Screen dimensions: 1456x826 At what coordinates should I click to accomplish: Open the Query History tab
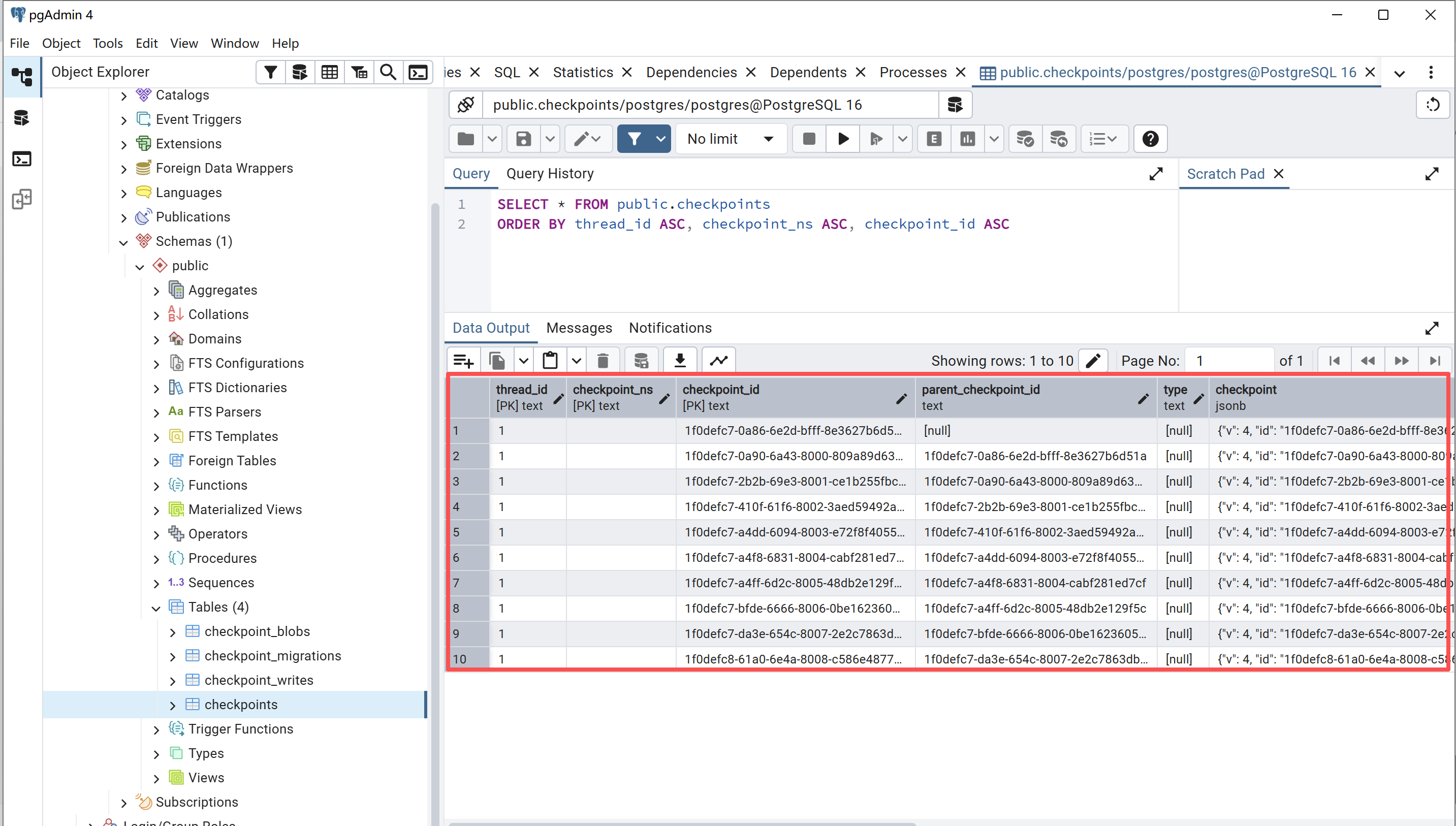[x=549, y=174]
